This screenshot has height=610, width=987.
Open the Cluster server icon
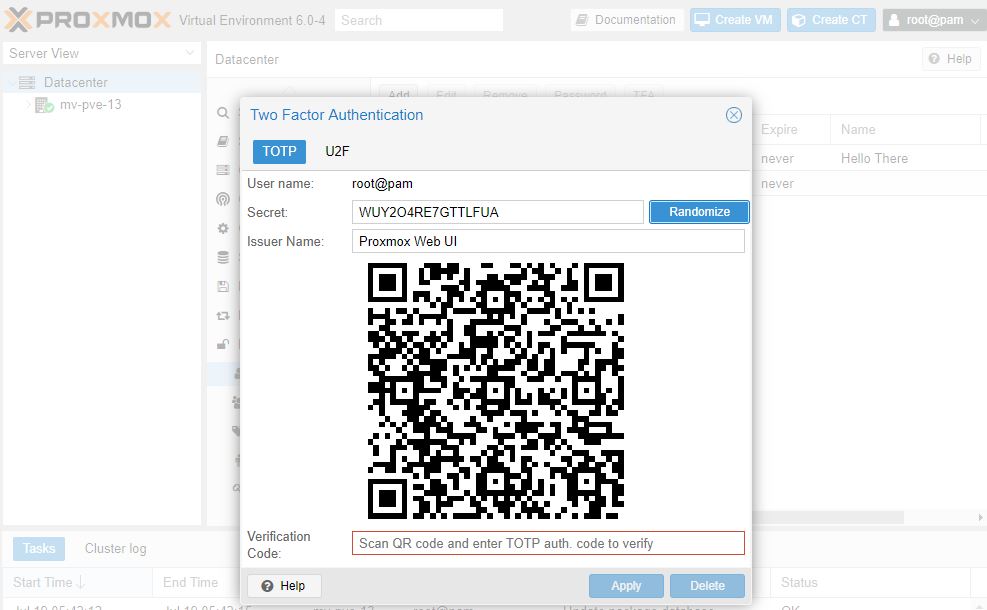[223, 170]
